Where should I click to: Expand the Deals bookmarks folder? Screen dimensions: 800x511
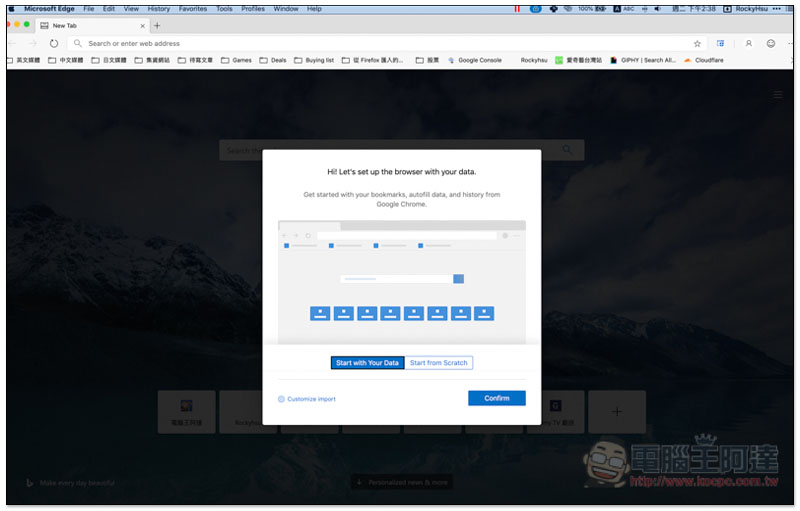(272, 60)
